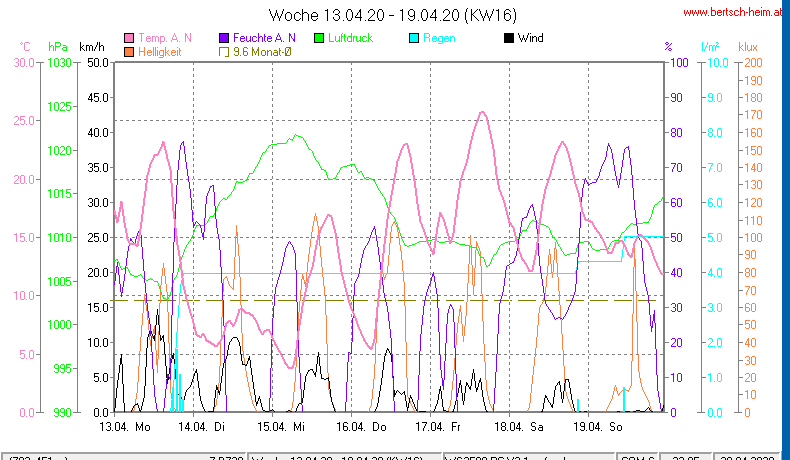Click the km/h wind axis unit label

(x=91, y=47)
